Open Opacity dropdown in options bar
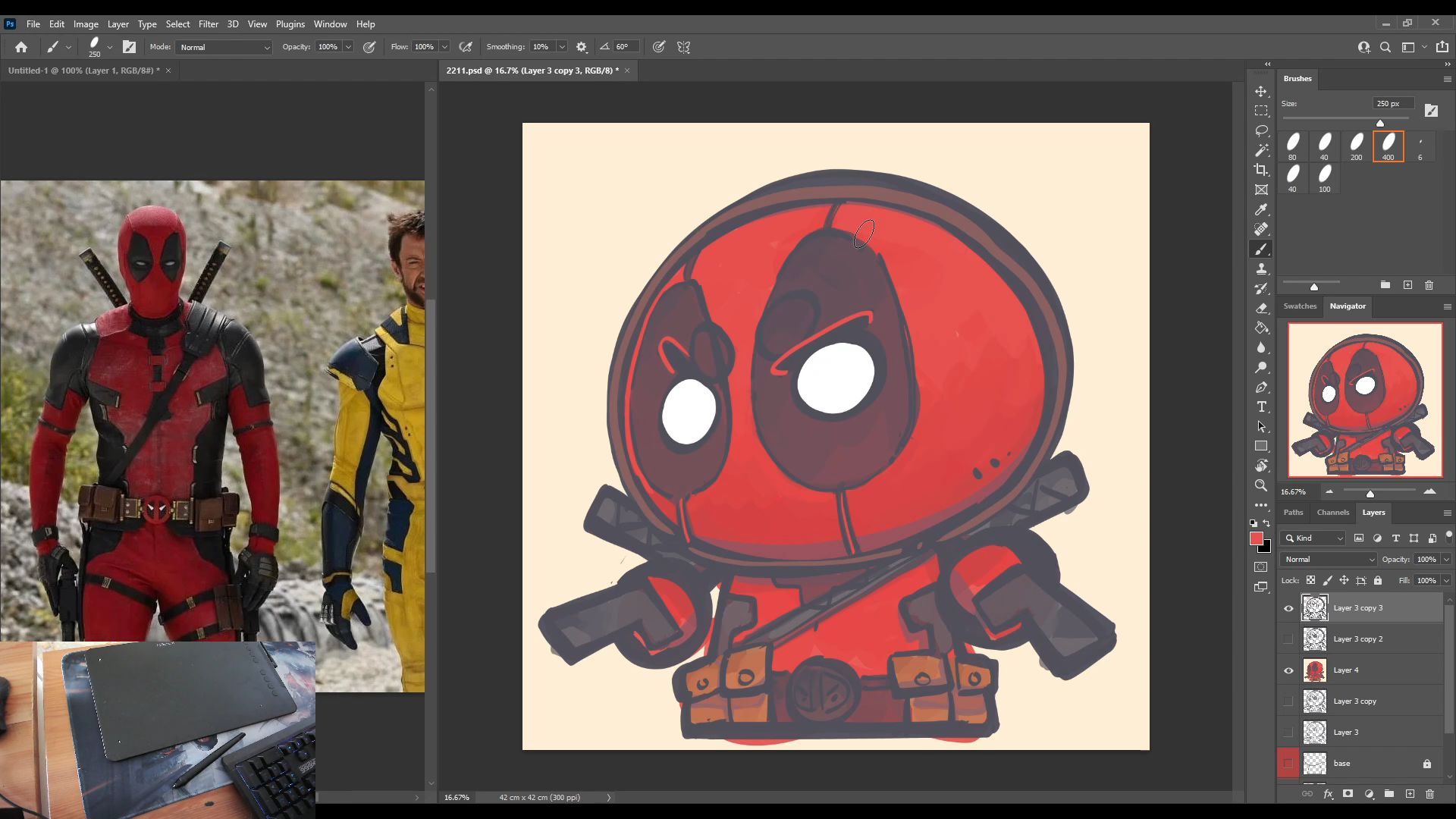Image resolution: width=1456 pixels, height=819 pixels. click(348, 47)
